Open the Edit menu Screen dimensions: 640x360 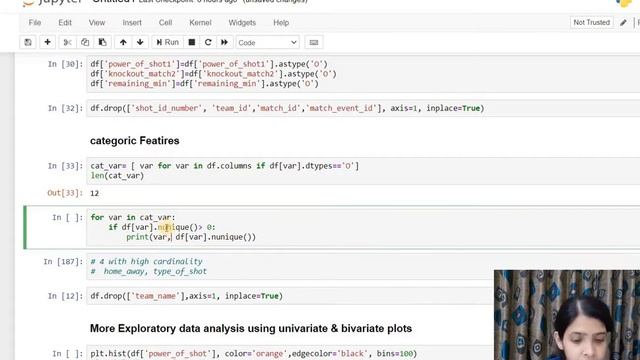coord(65,23)
